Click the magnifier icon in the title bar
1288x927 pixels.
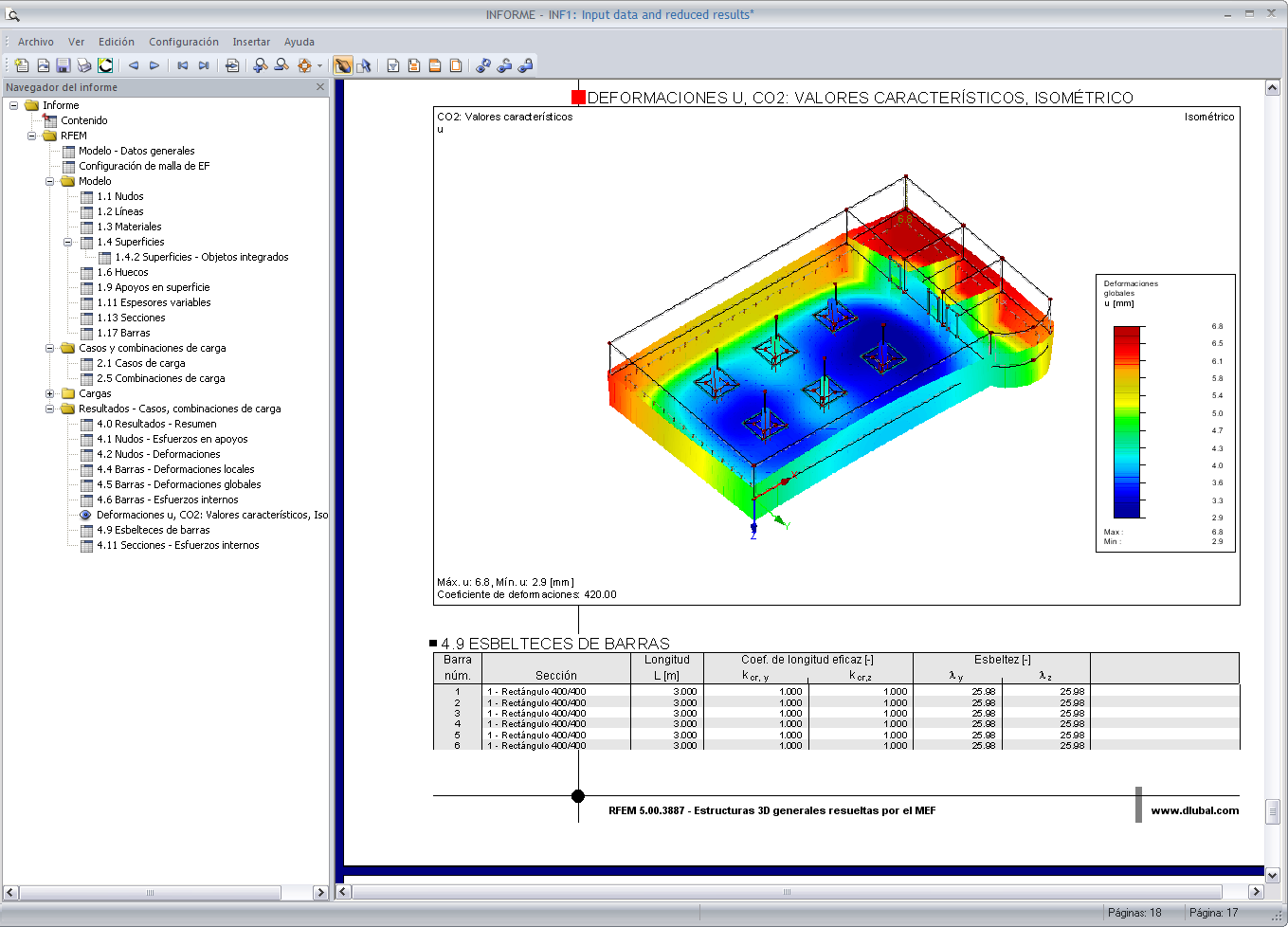pos(13,14)
